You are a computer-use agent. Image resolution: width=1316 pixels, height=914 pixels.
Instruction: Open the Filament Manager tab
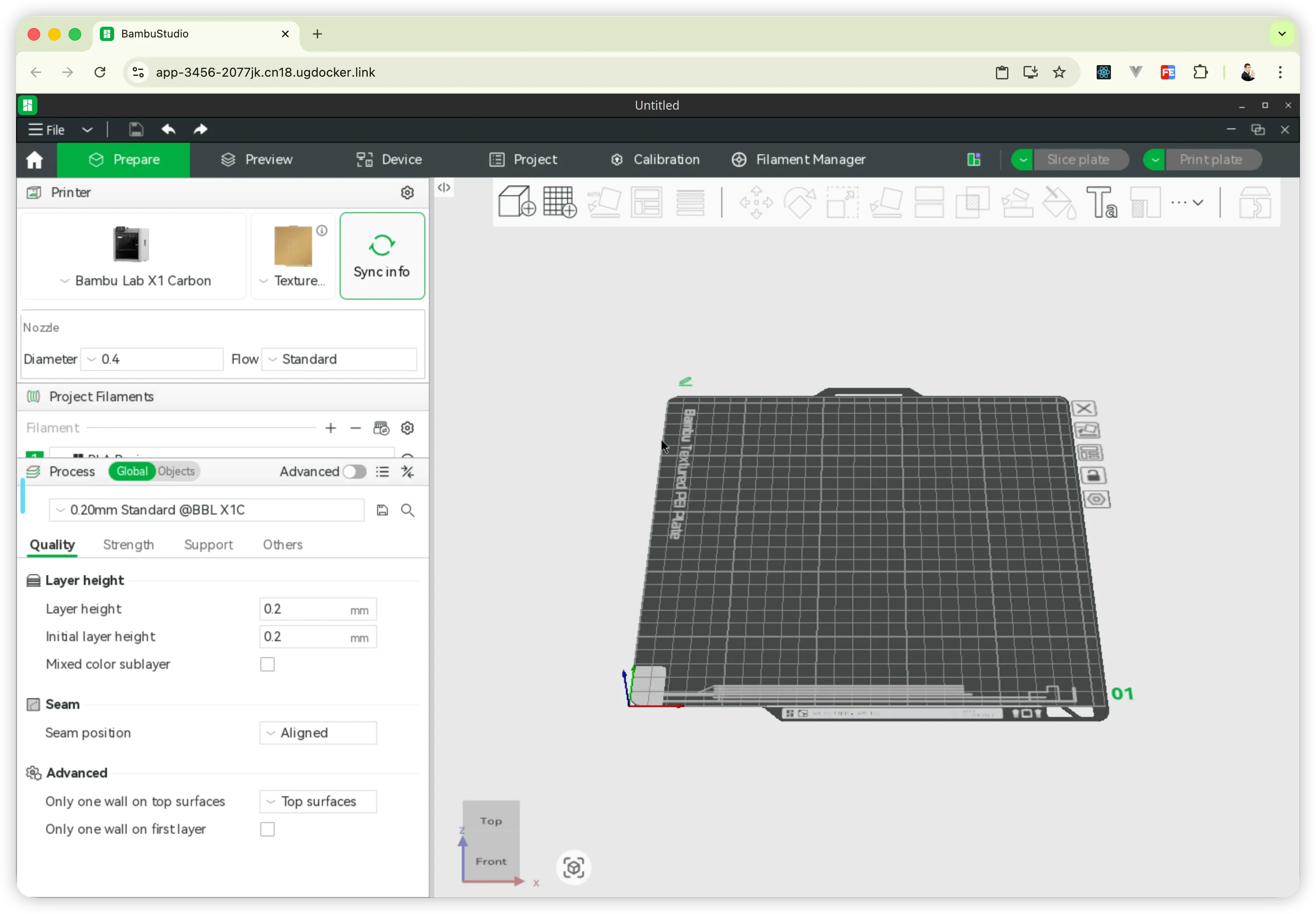(799, 160)
